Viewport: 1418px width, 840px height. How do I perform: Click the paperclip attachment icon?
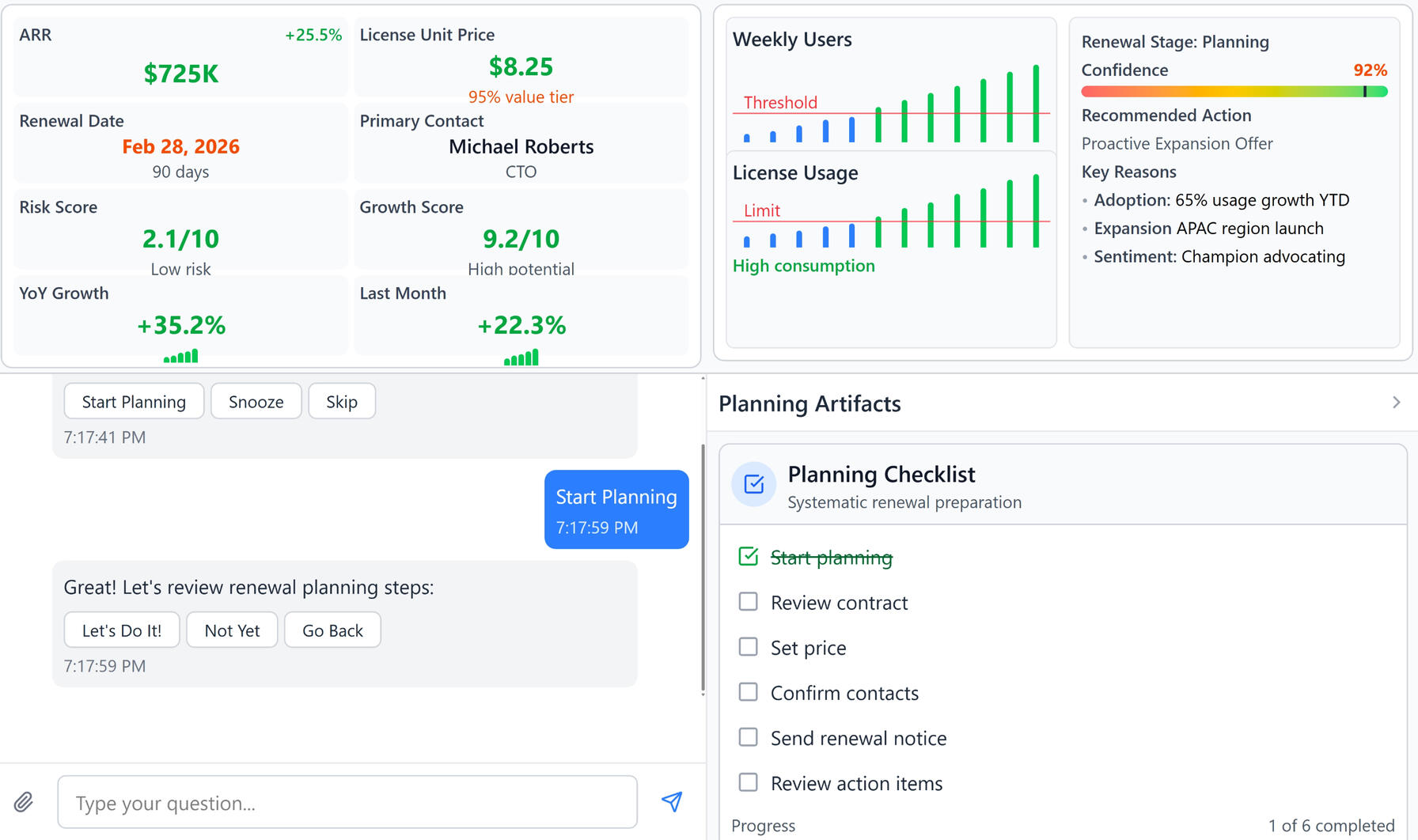coord(24,802)
